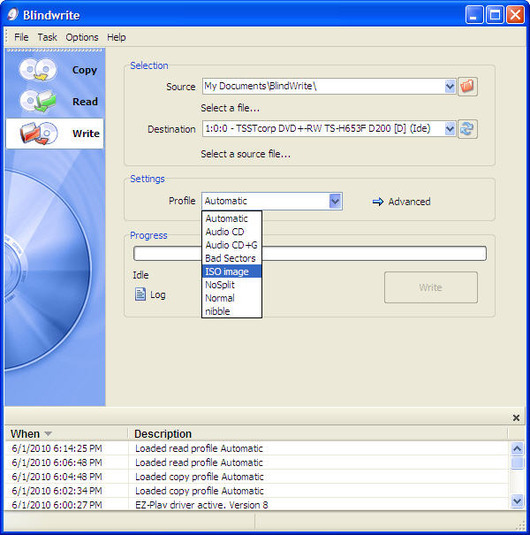Close the log panel with X
Screen dimensions: 530x535
pos(516,418)
